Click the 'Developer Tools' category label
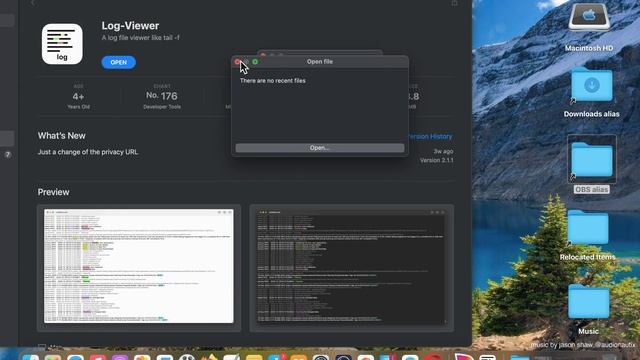The height and width of the screenshot is (360, 640). coord(162,107)
